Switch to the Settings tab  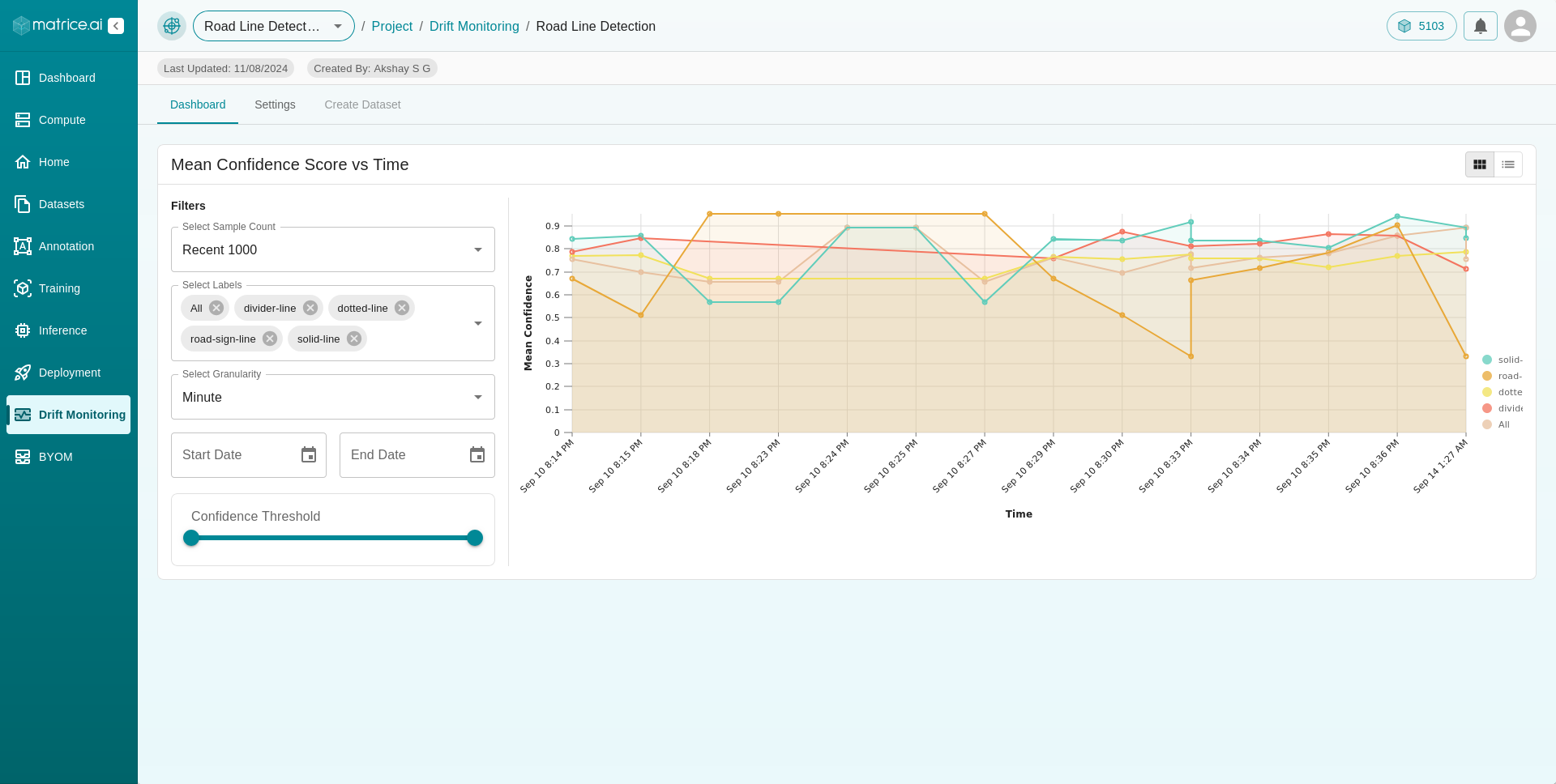(x=275, y=104)
